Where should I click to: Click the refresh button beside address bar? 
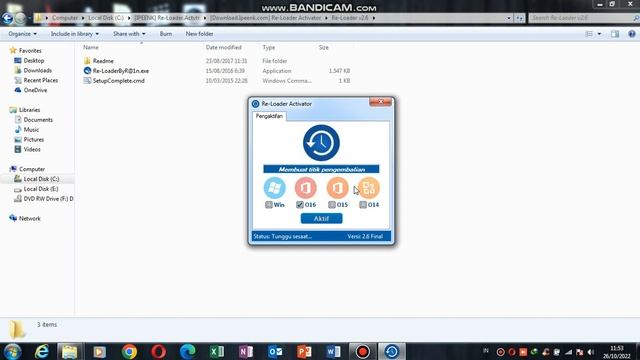[519, 18]
